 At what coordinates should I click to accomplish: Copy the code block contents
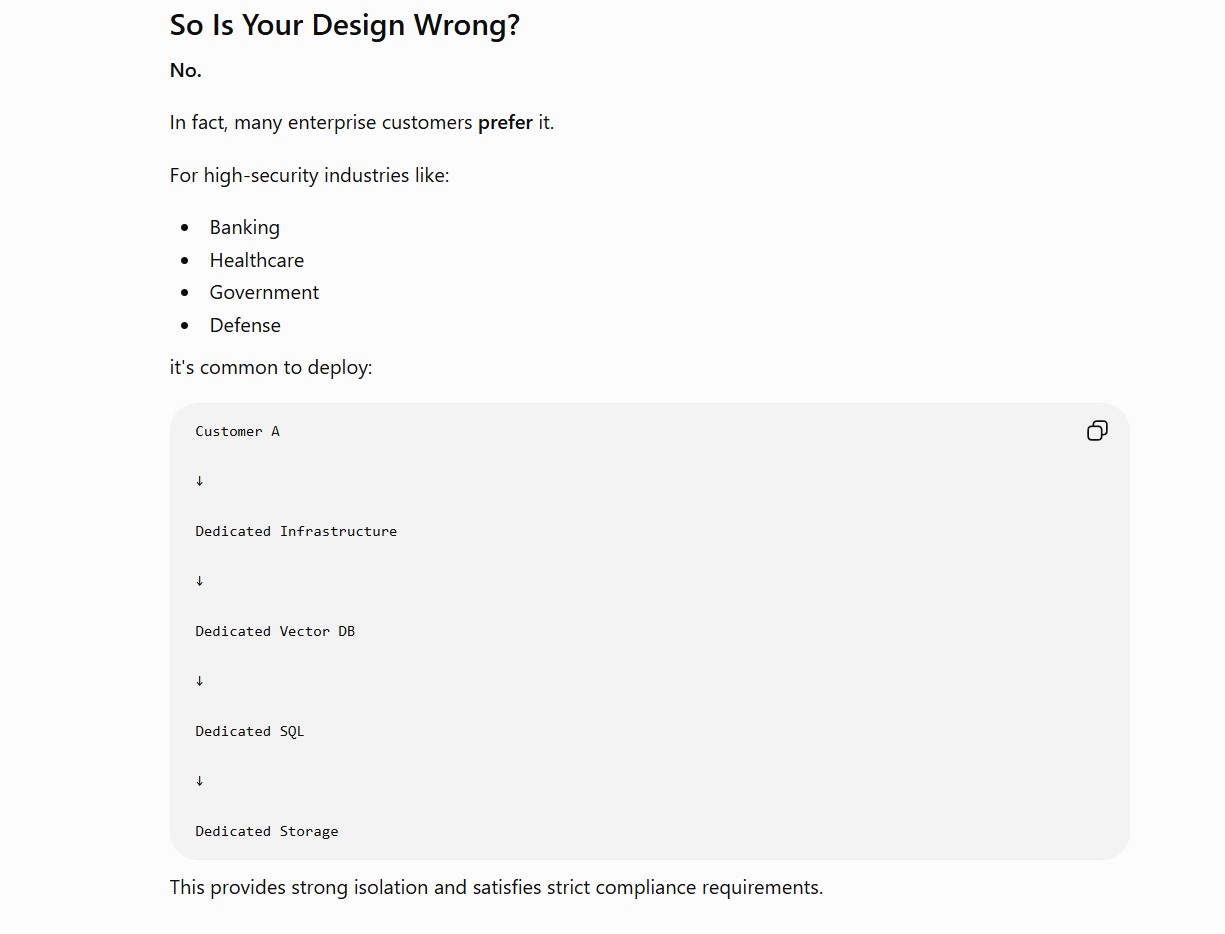pos(1097,431)
